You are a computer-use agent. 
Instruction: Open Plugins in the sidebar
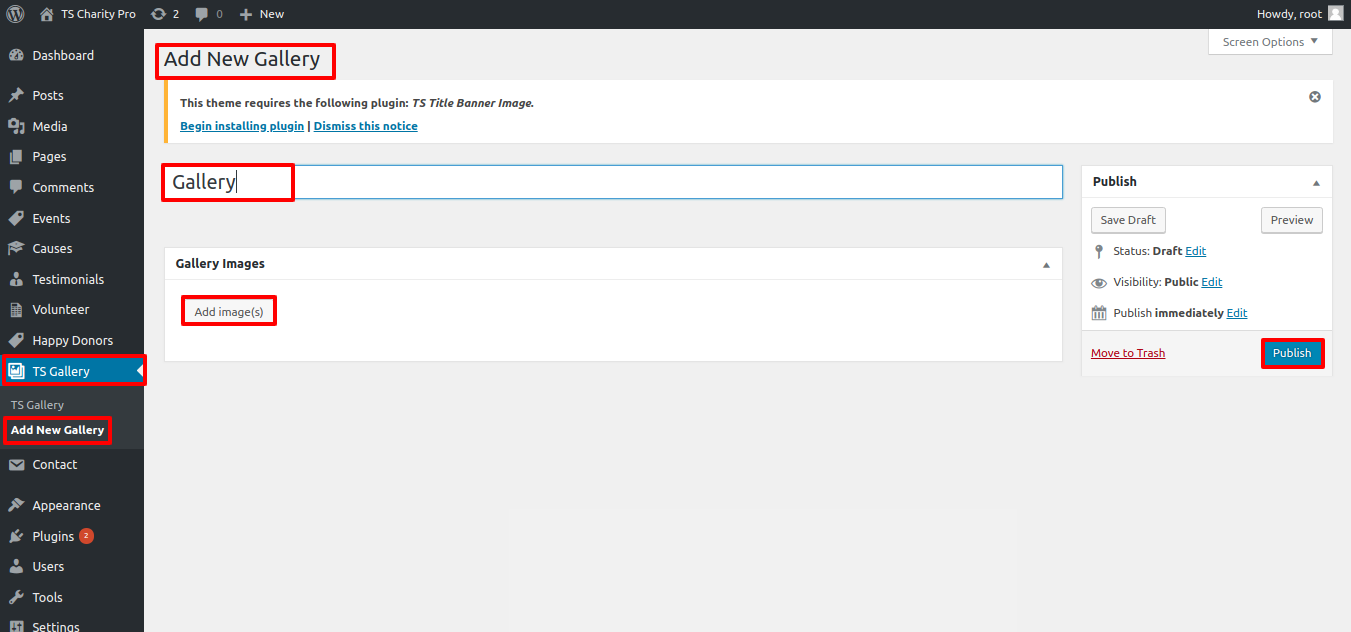tap(53, 536)
